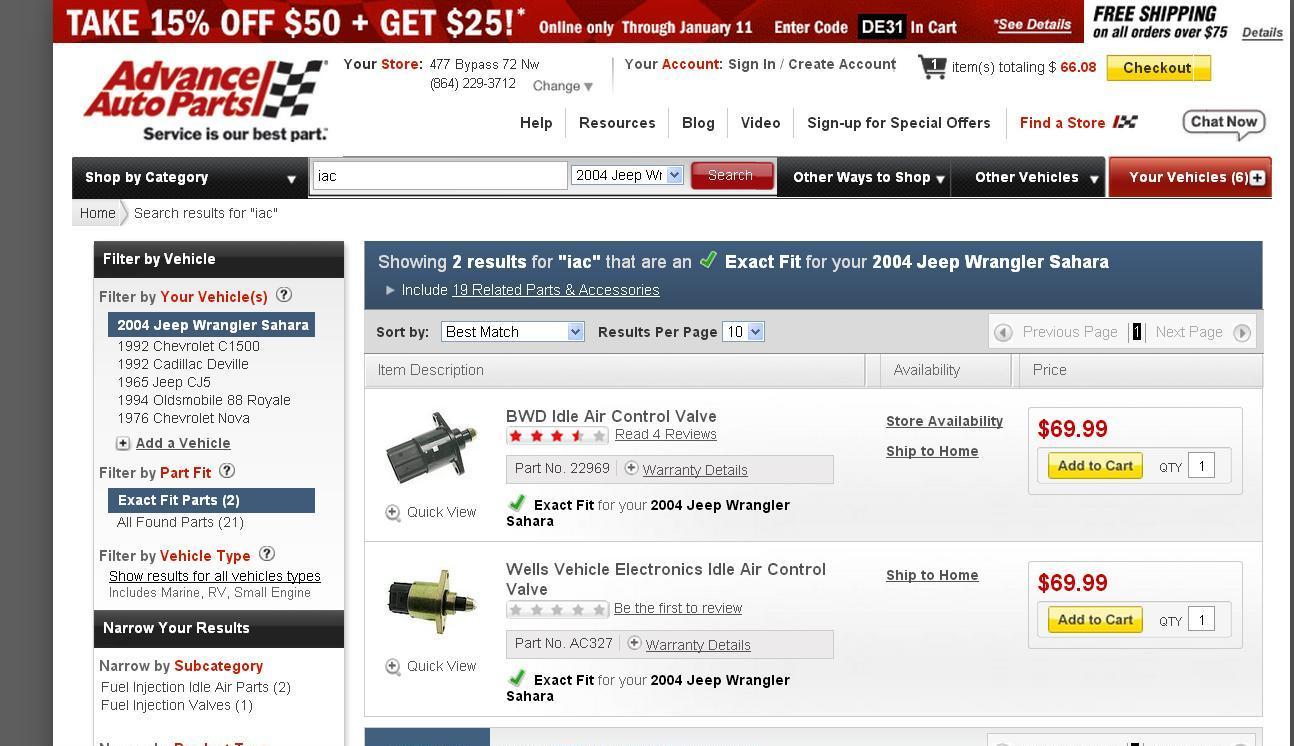Start a chat with Chat Now
Image resolution: width=1294 pixels, height=746 pixels.
(x=1224, y=123)
